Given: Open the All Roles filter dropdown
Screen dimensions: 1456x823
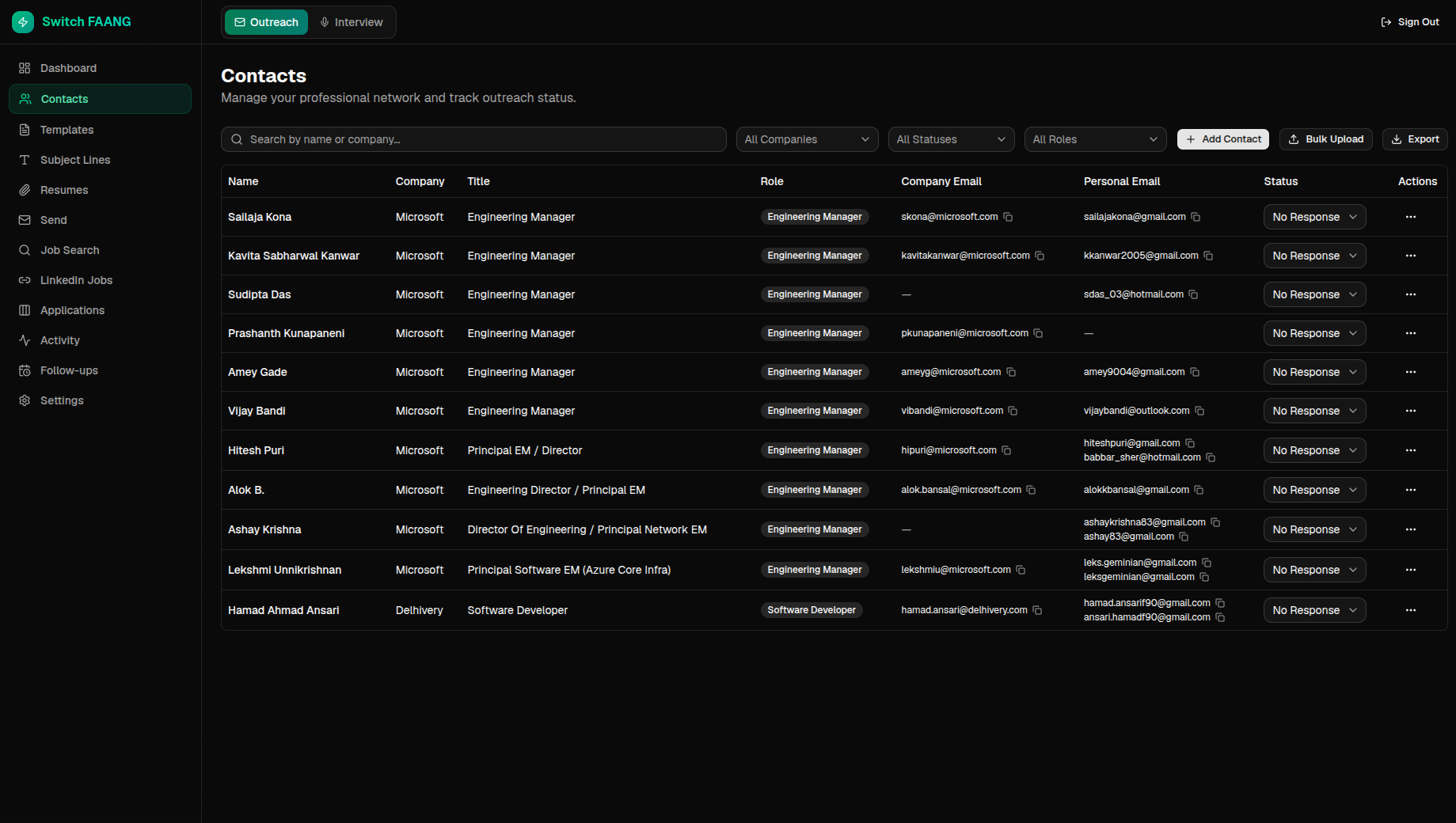Looking at the screenshot, I should (1095, 139).
